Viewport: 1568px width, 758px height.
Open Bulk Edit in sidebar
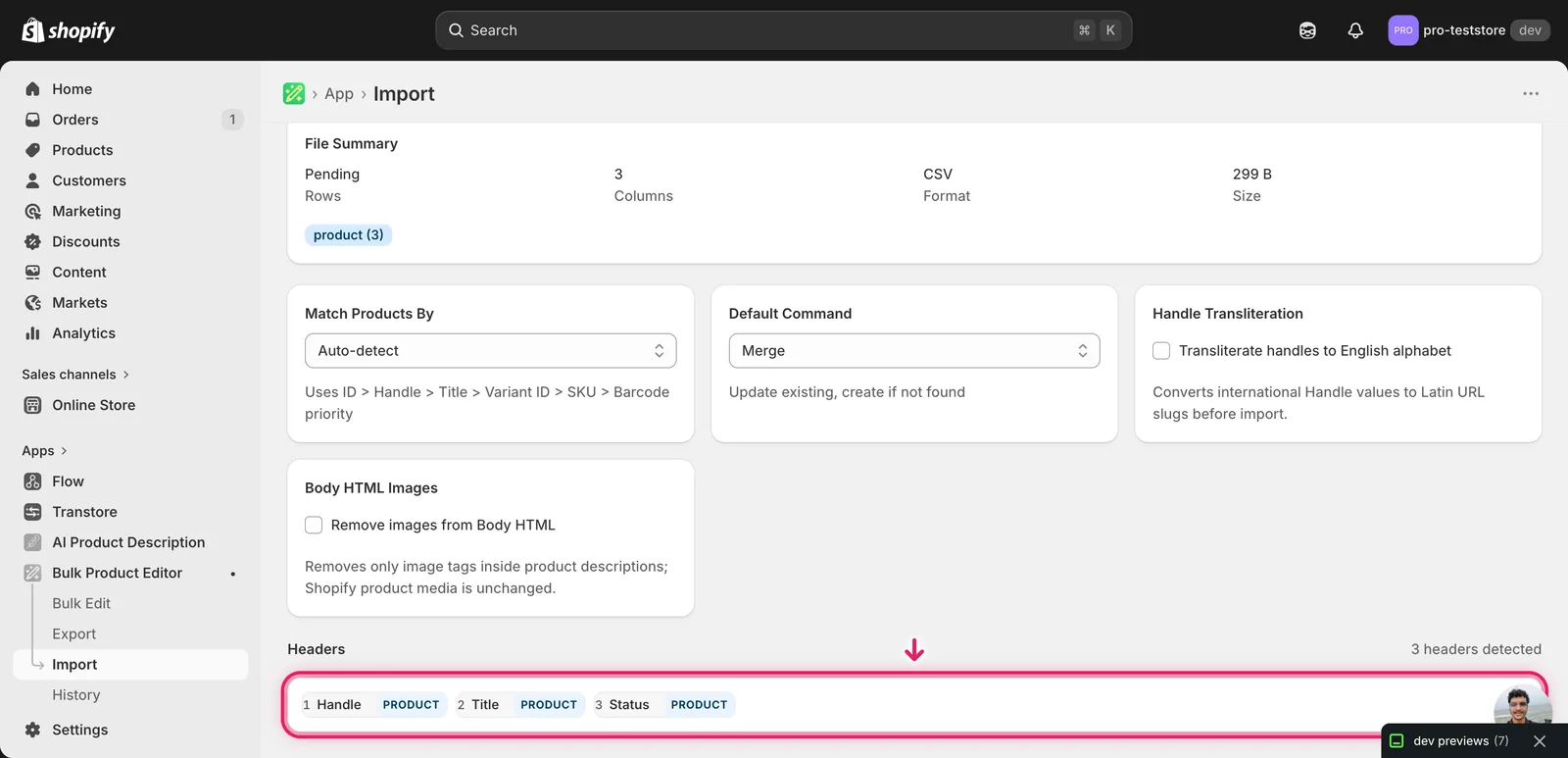pyautogui.click(x=81, y=604)
